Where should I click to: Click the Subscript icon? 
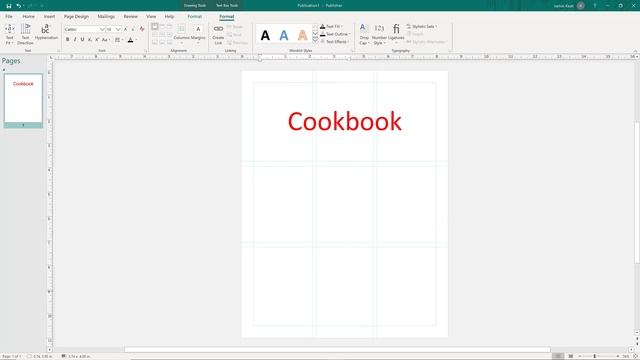(90, 40)
